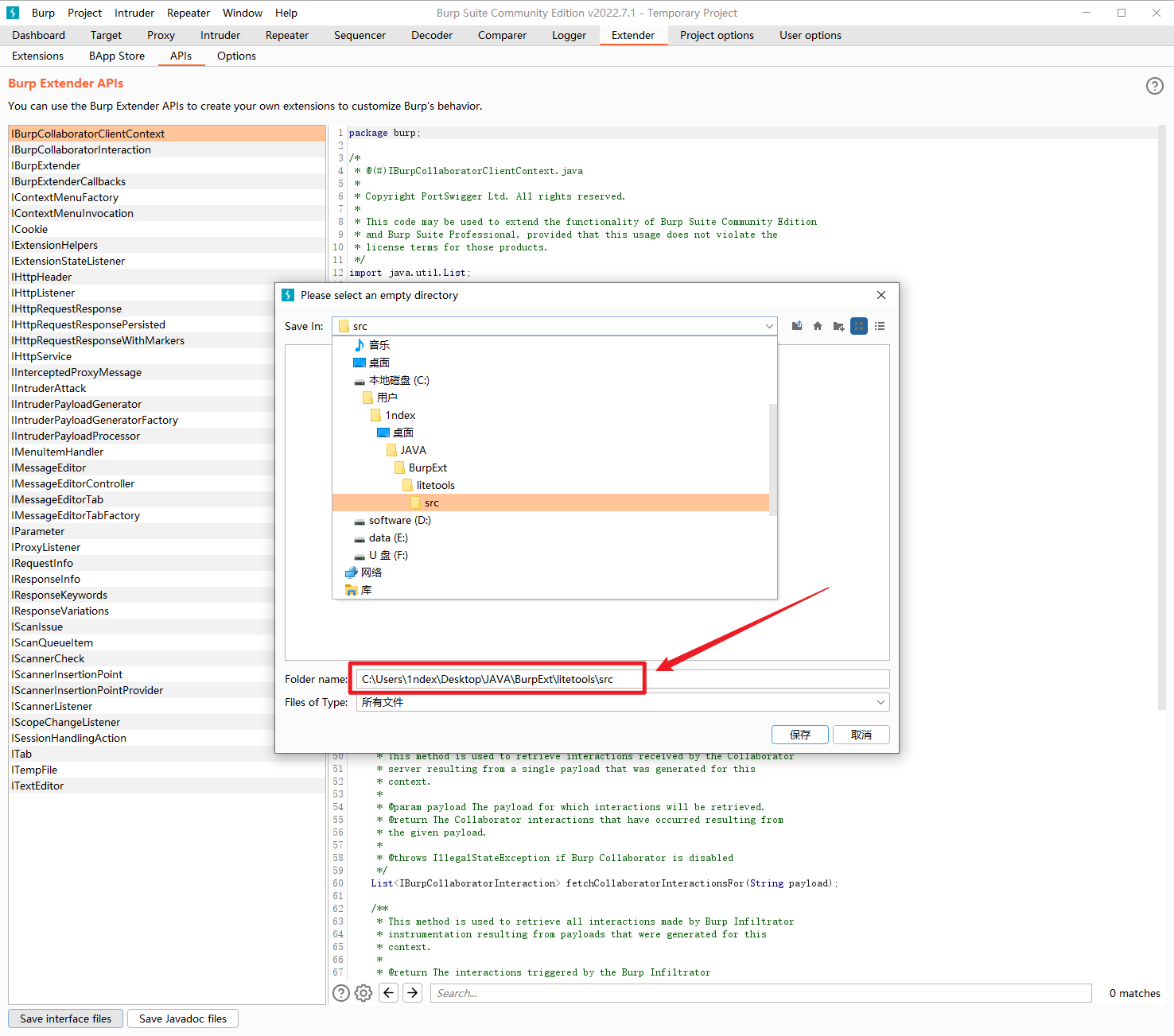This screenshot has width=1174, height=1036.
Task: Select IBurpExtenderCallbacks in API list
Action: pyautogui.click(x=167, y=181)
